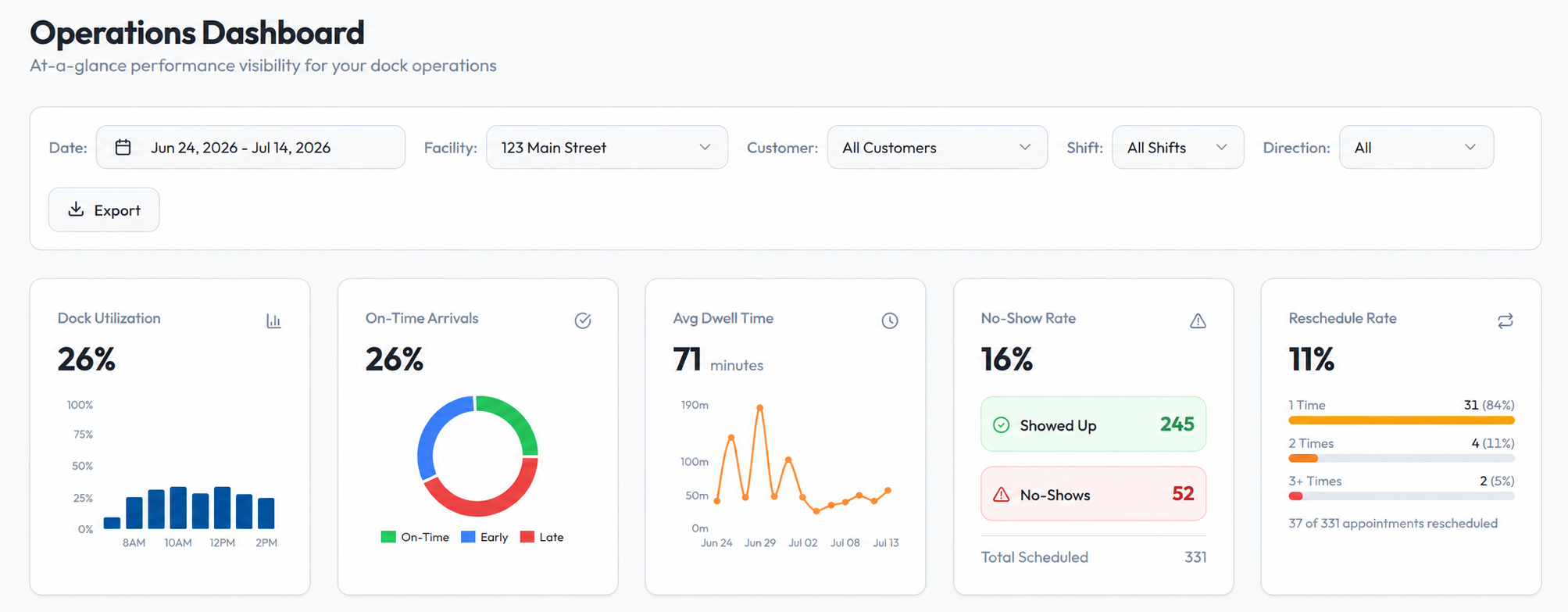This screenshot has width=1568, height=612.
Task: Click the download icon on Export button
Action: (x=76, y=209)
